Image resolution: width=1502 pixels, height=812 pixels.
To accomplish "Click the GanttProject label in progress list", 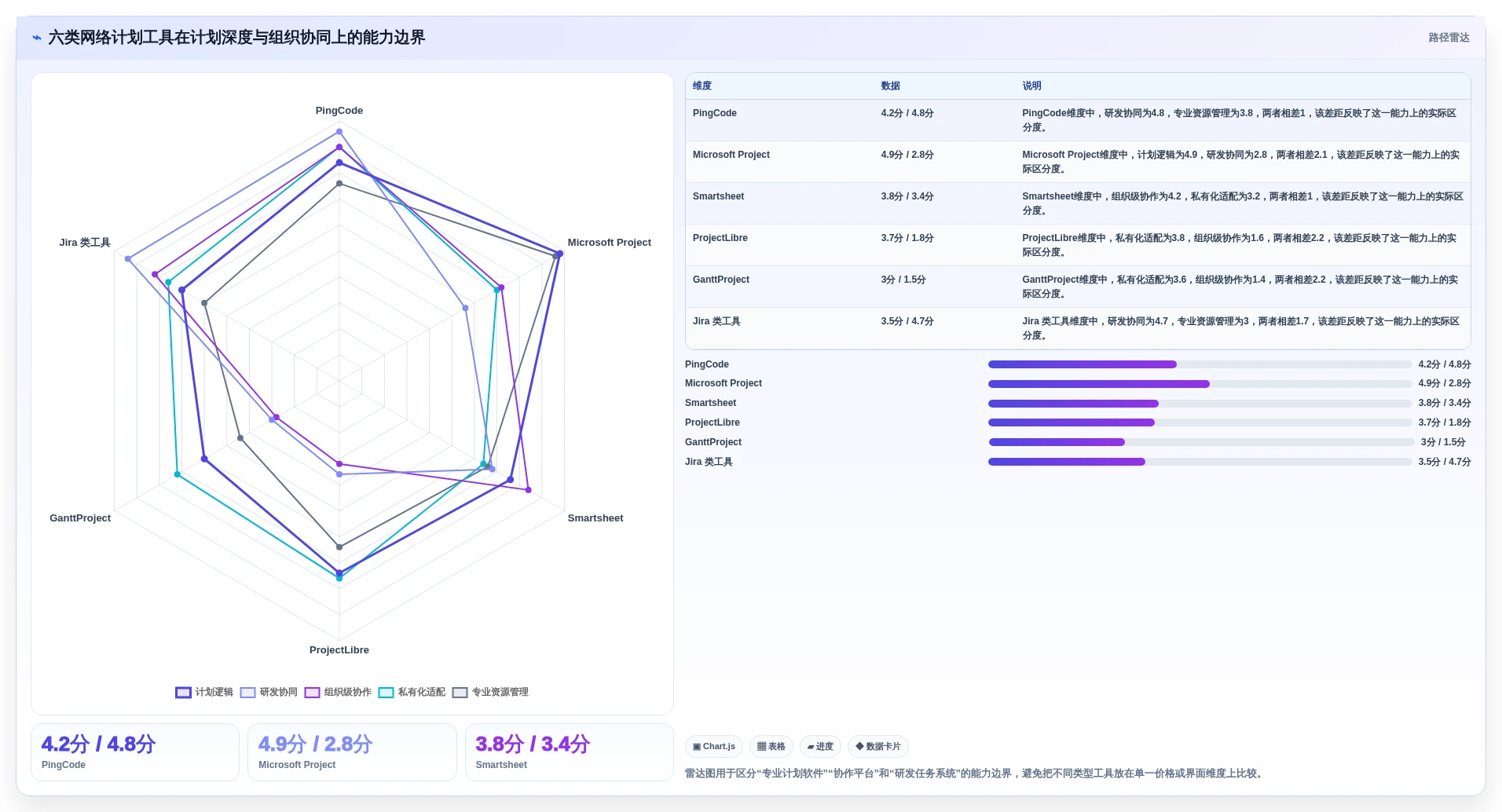I will tap(713, 442).
